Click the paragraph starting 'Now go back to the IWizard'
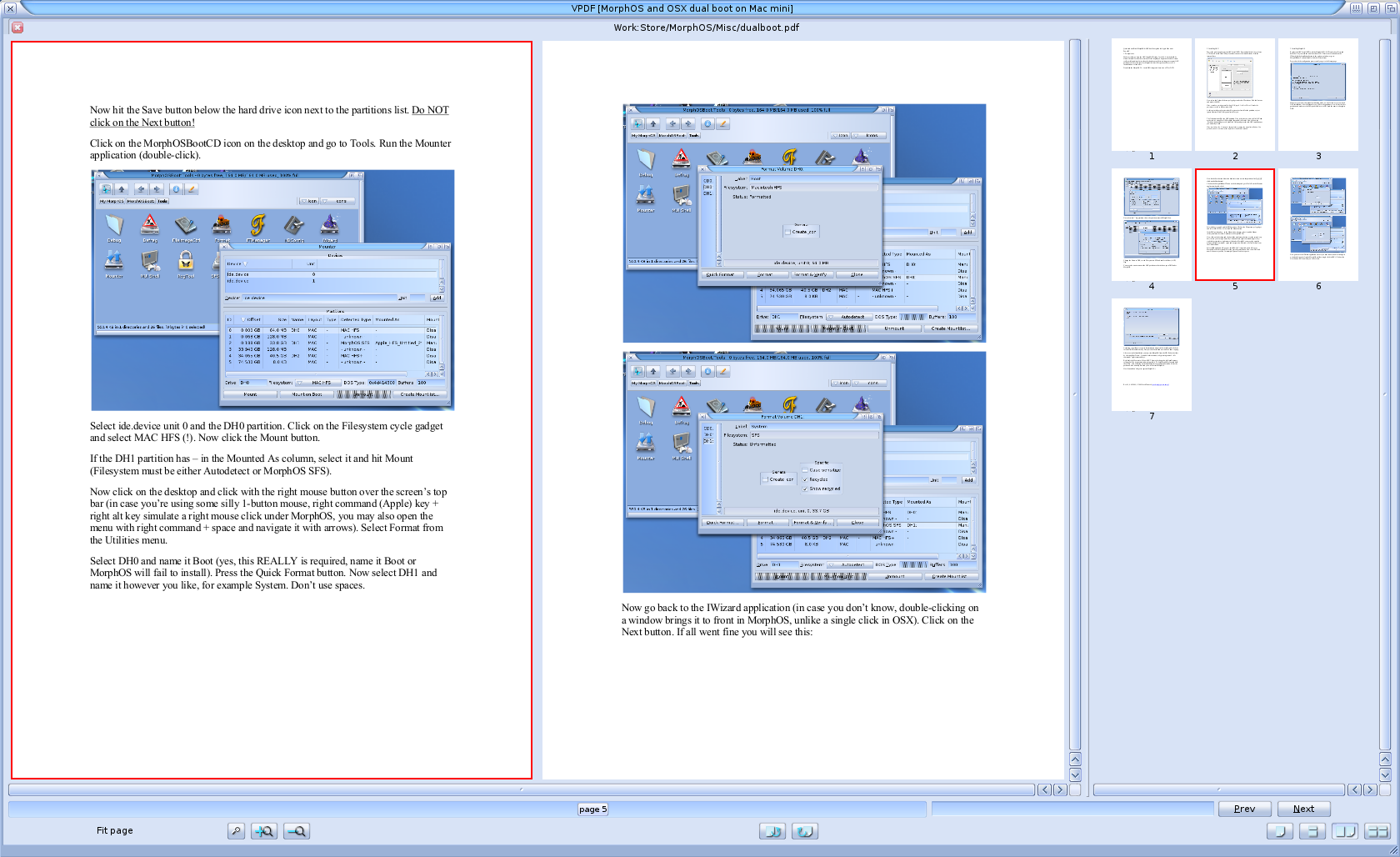 [x=800, y=619]
